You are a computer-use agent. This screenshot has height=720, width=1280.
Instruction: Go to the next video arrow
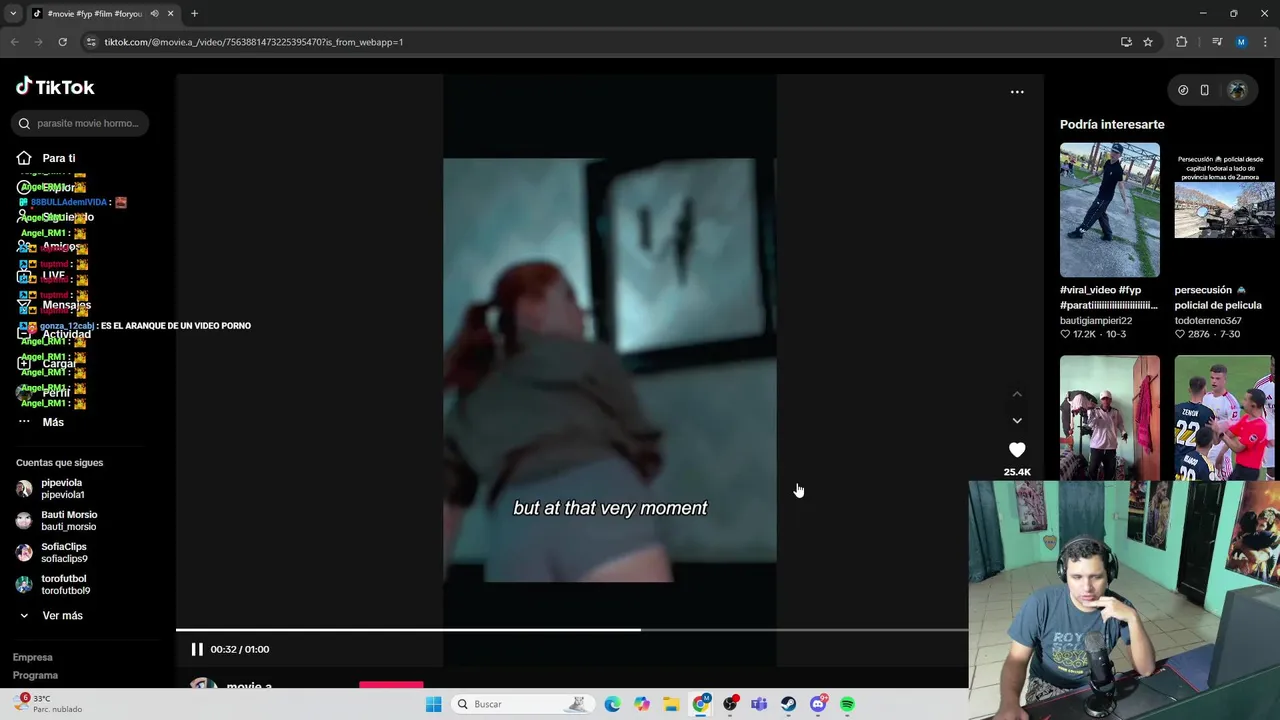[x=1017, y=421]
